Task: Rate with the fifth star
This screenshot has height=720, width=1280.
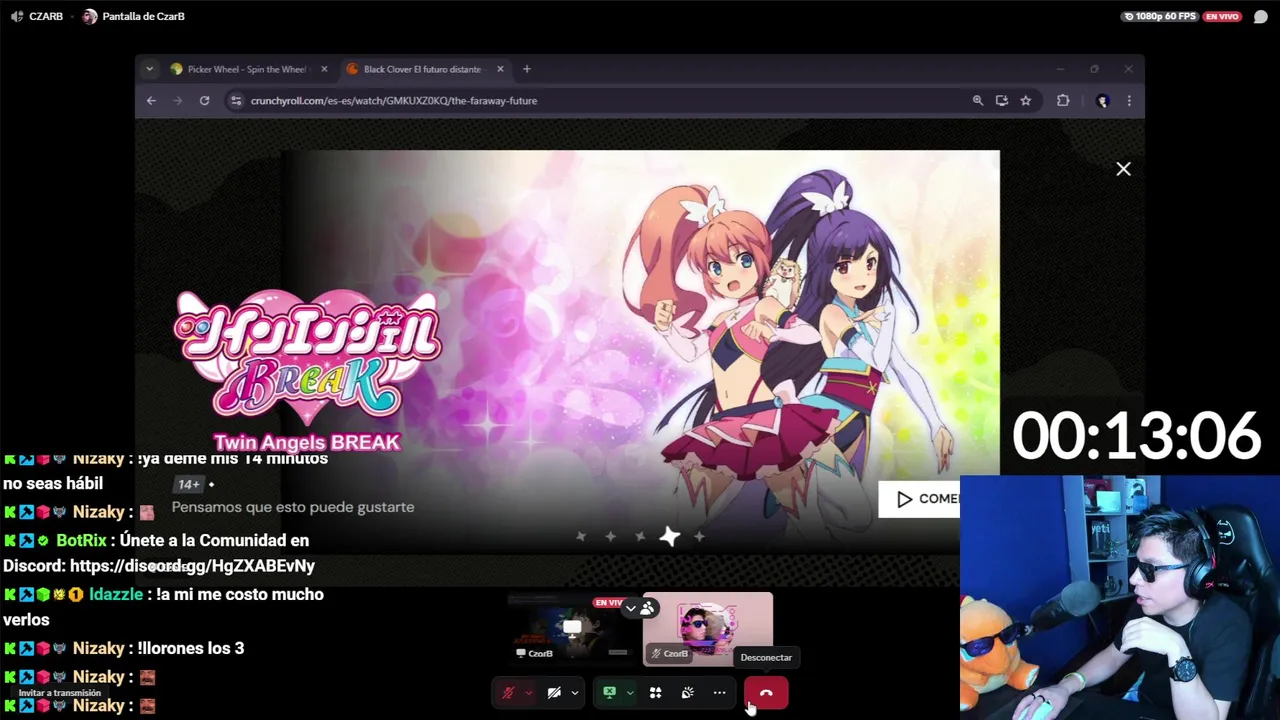Action: tap(699, 537)
